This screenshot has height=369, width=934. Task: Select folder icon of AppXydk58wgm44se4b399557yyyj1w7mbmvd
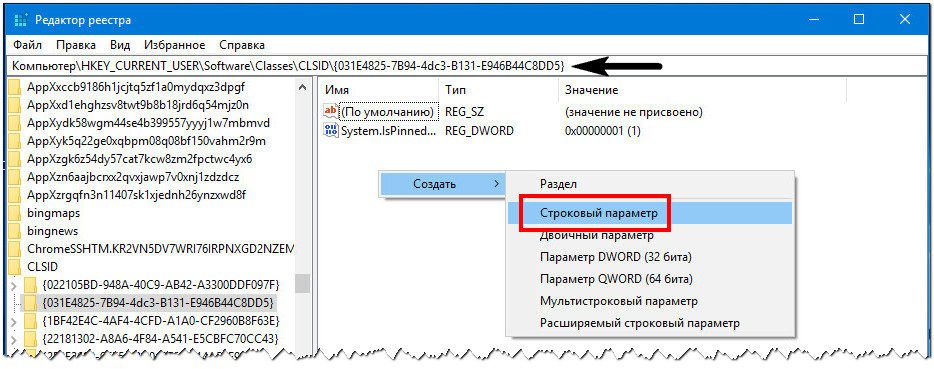pyautogui.click(x=14, y=123)
